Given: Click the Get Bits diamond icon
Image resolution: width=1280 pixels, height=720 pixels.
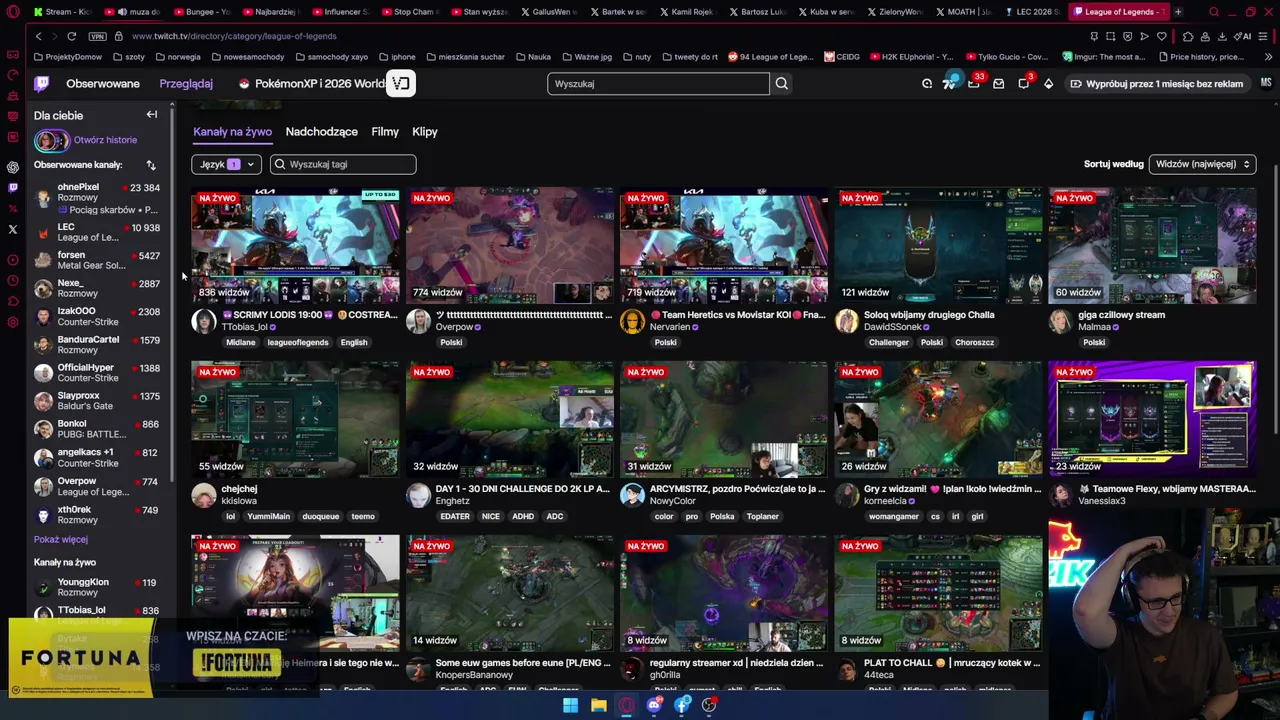Looking at the screenshot, I should point(1048,84).
